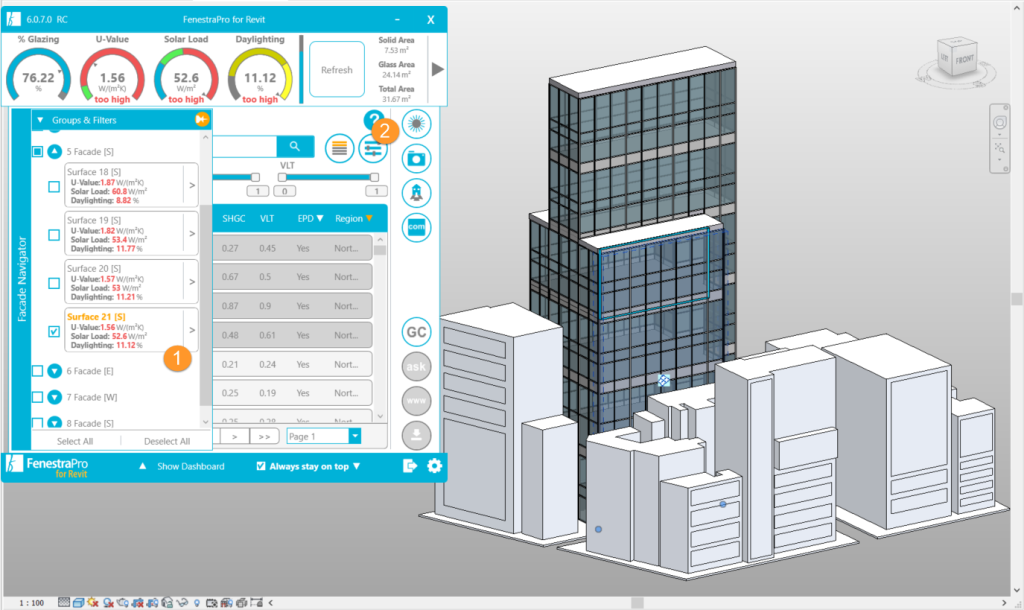Expand the 7 Facade [W] group

click(x=55, y=397)
